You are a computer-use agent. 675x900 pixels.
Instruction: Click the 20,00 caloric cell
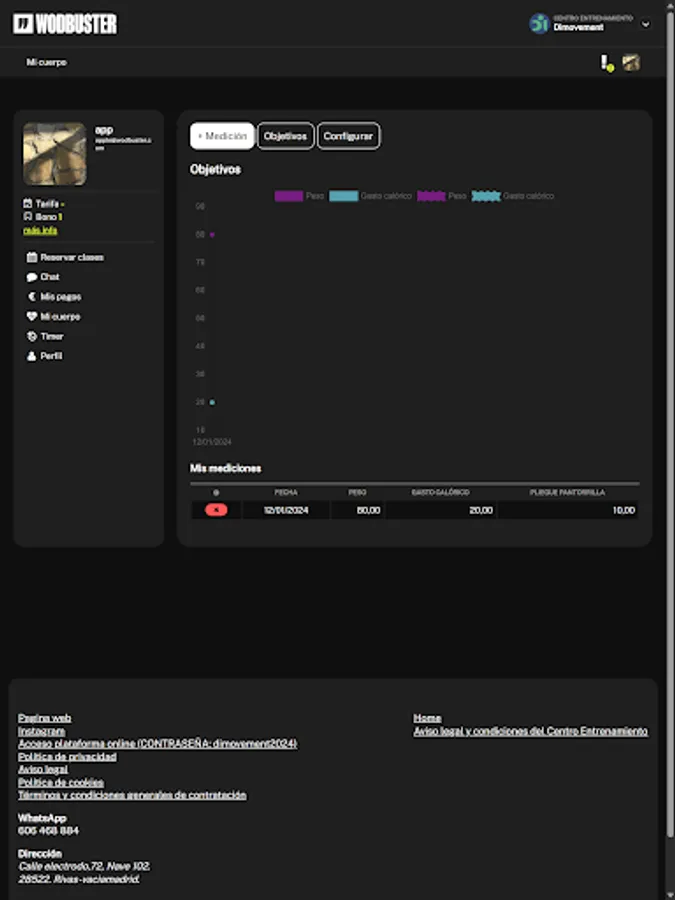tap(440, 510)
